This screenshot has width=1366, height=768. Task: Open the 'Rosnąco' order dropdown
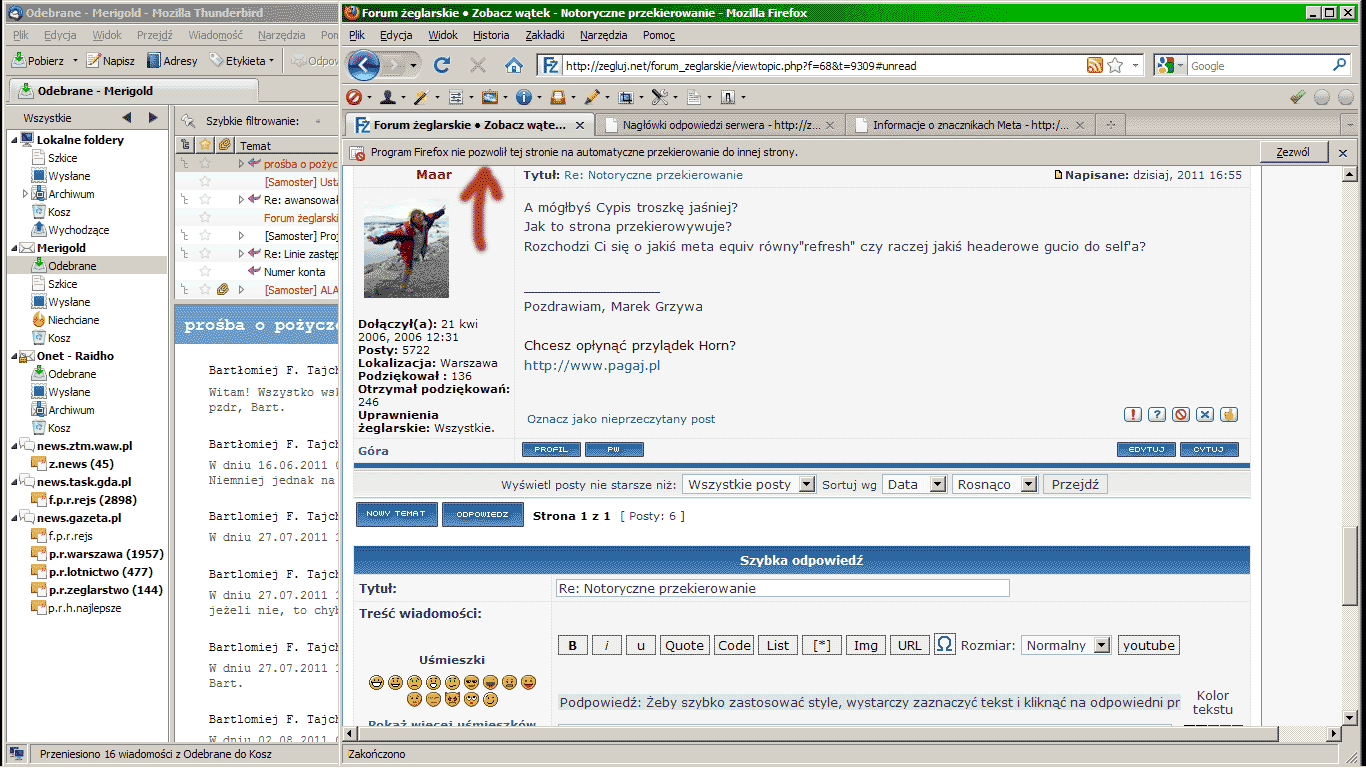994,484
